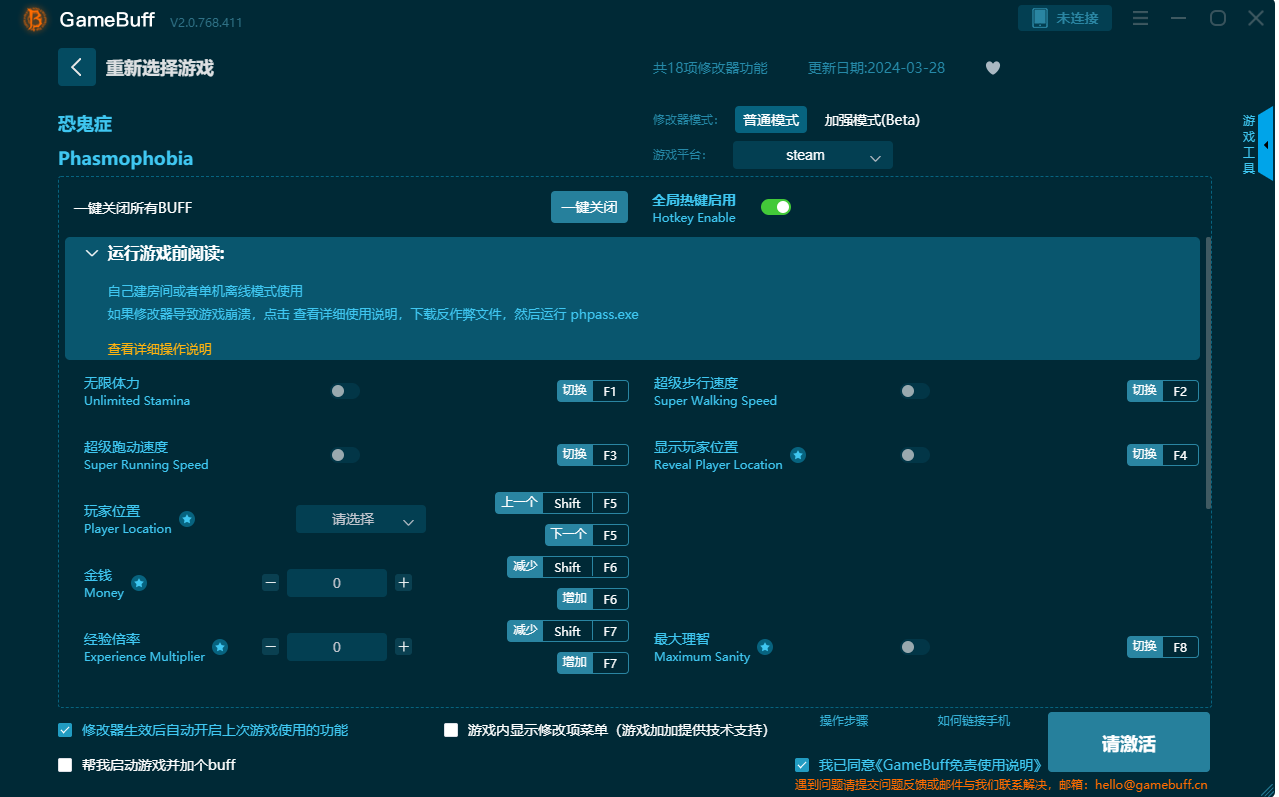1279x797 pixels.
Task: Collapse the 运行游戏前阅读 section
Action: pyautogui.click(x=92, y=254)
